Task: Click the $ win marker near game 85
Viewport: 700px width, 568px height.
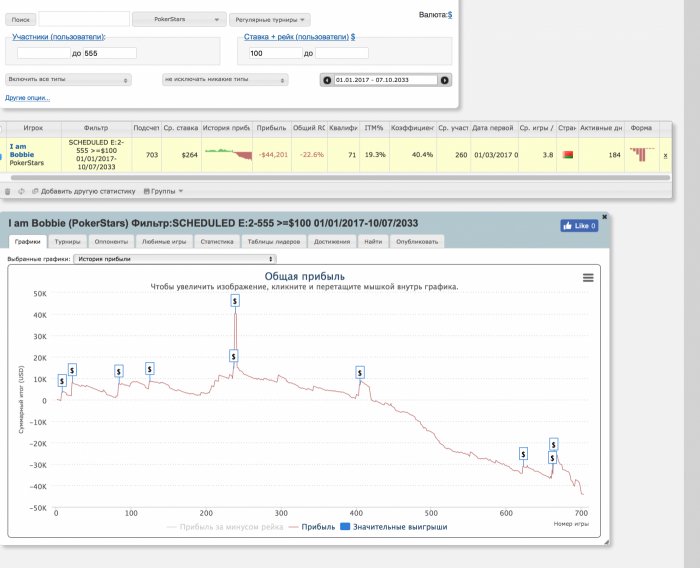Action: [x=118, y=371]
